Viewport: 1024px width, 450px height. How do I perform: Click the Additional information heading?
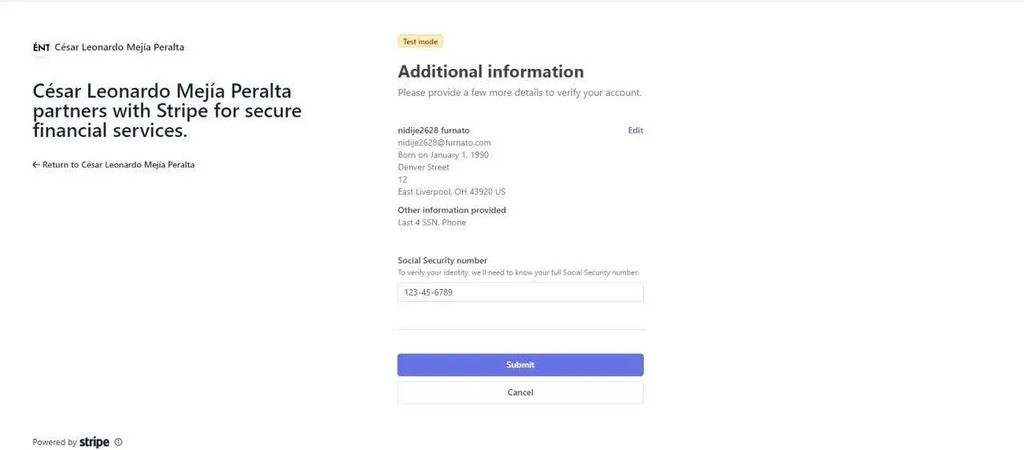[x=490, y=72]
